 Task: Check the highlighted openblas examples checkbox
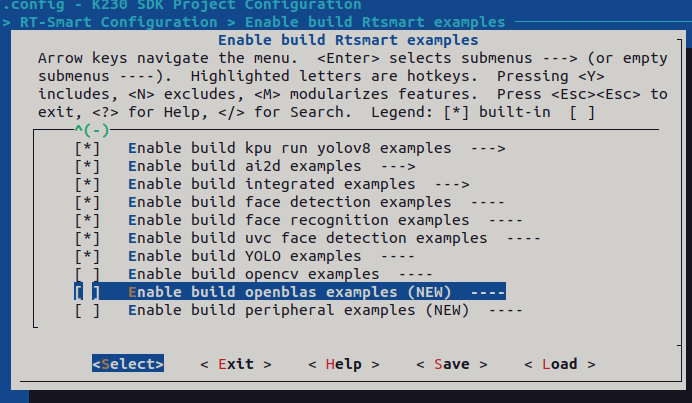[87, 292]
